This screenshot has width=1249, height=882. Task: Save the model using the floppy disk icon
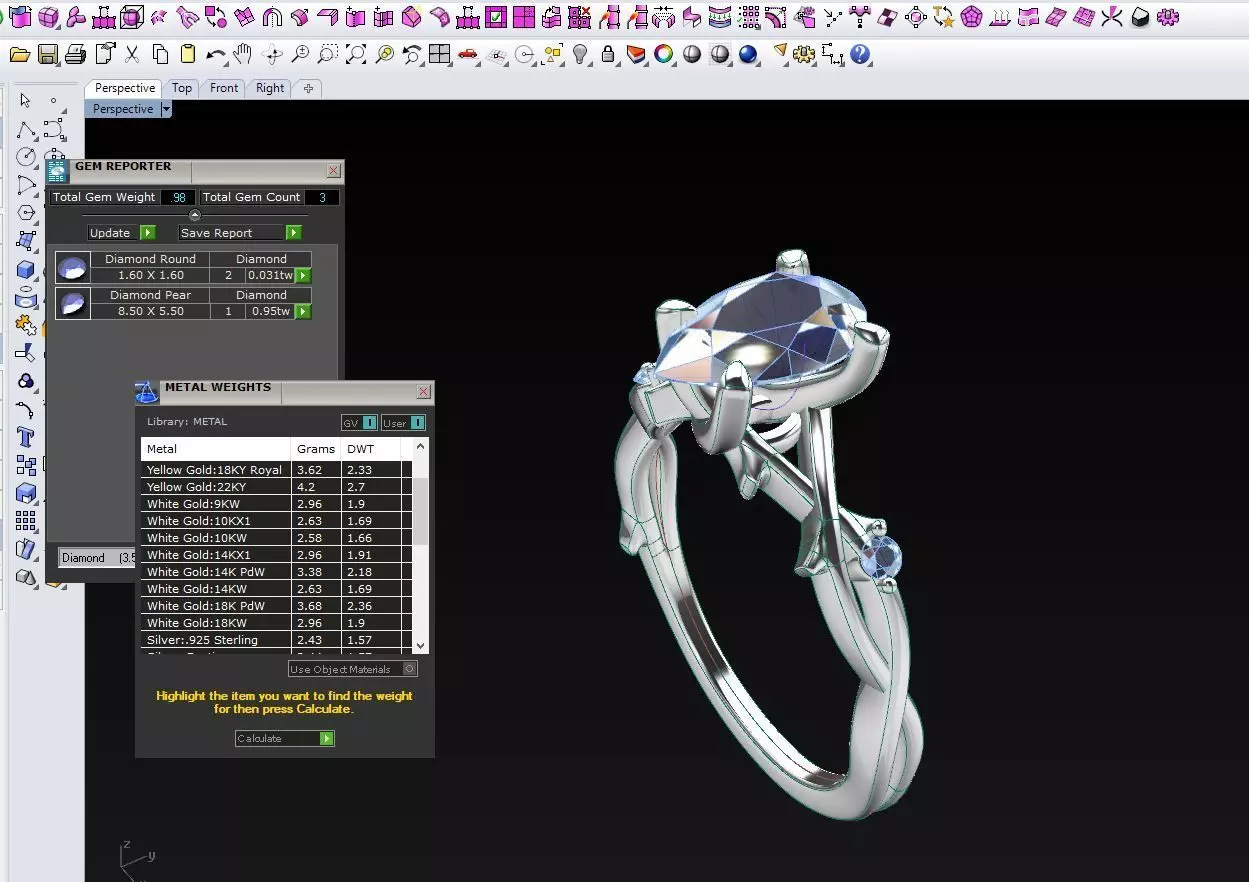(x=47, y=55)
